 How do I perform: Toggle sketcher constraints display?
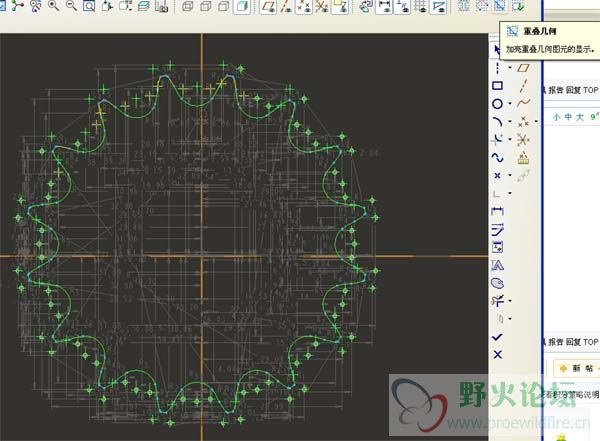click(402, 7)
